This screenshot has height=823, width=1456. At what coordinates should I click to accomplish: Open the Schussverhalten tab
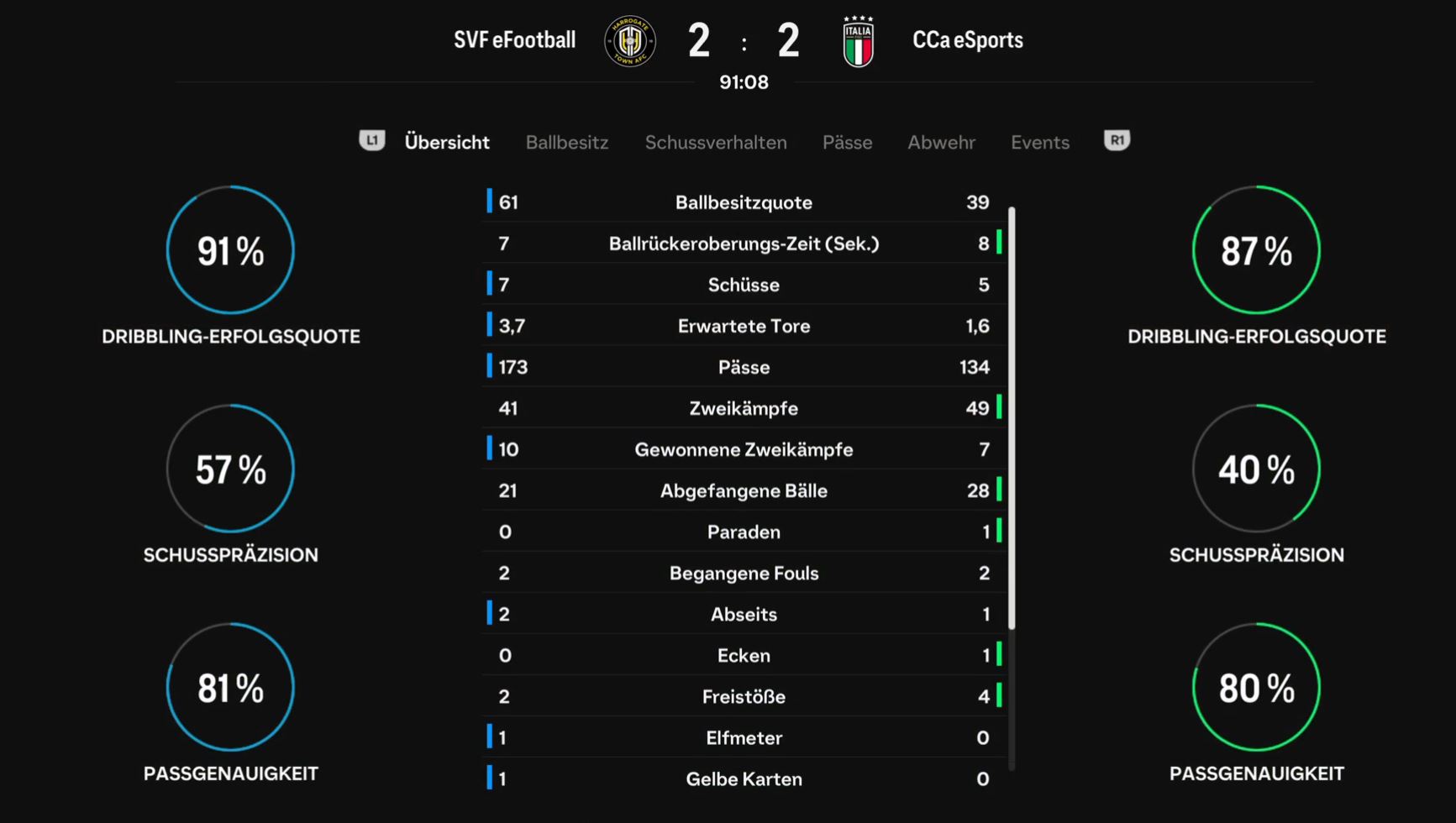[716, 142]
